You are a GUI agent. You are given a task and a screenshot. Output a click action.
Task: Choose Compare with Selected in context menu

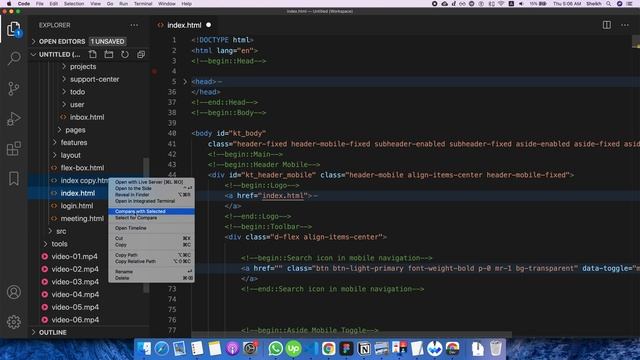click(151, 211)
